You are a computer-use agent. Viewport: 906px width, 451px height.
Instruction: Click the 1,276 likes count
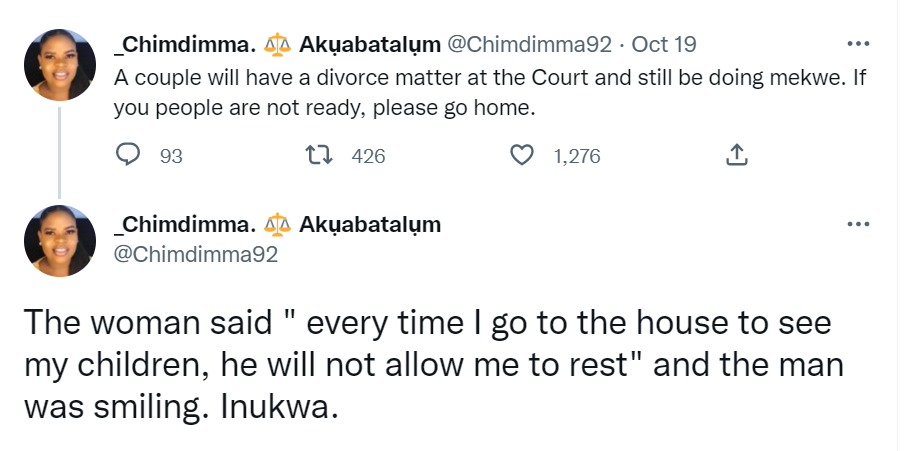[577, 156]
